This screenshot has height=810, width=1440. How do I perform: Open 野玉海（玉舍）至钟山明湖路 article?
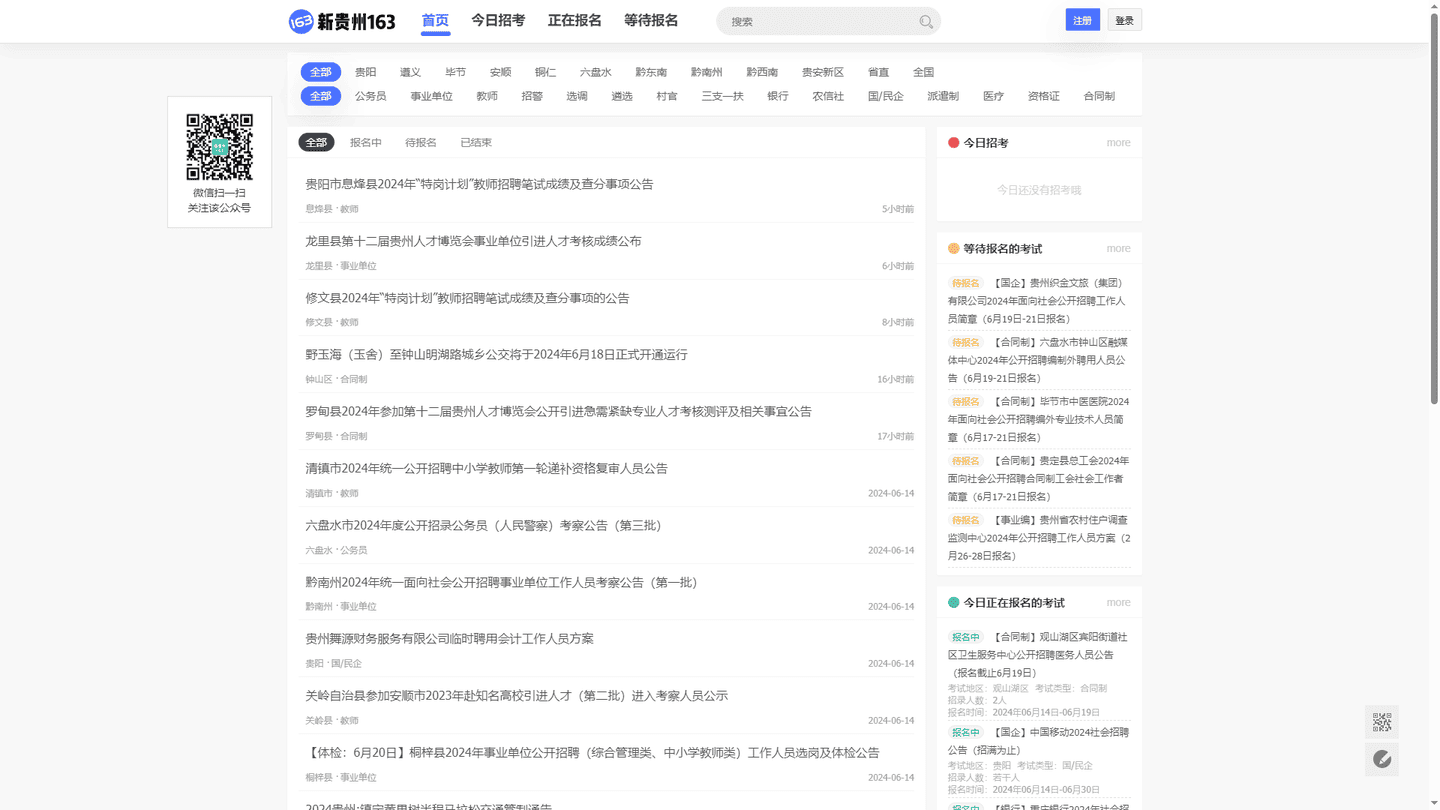[496, 355]
